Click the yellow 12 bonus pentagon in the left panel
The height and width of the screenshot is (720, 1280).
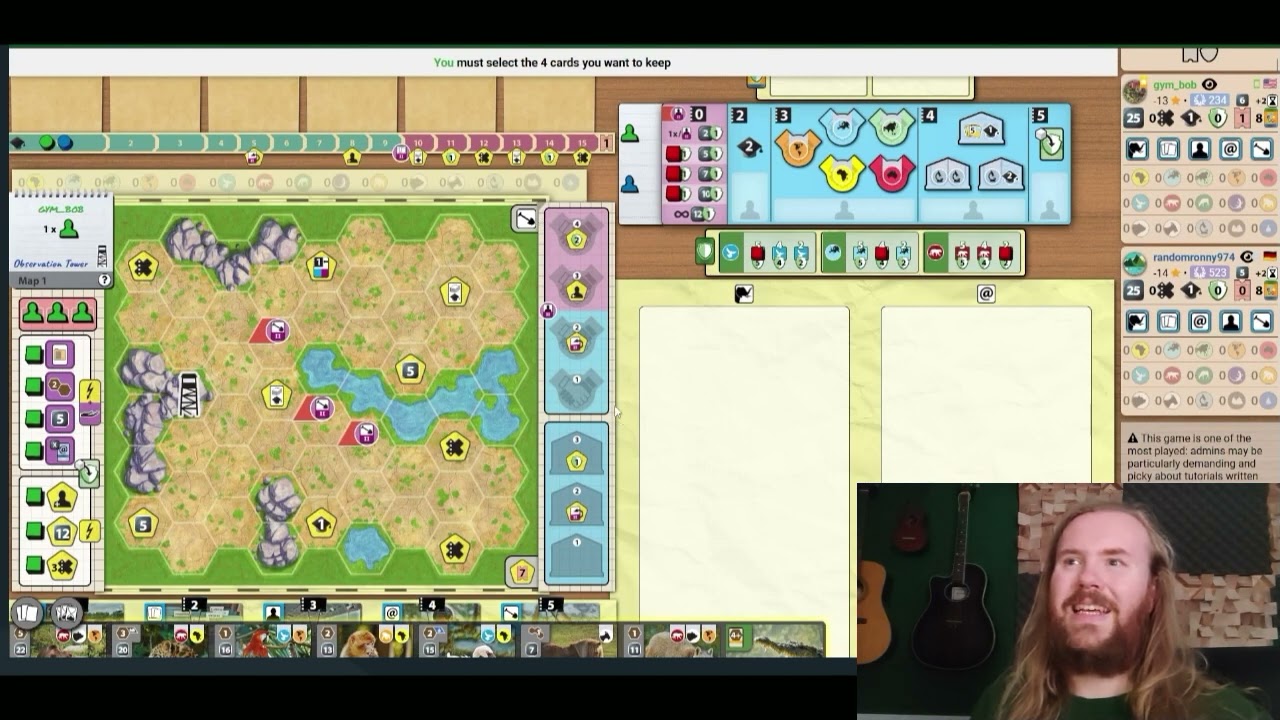pos(62,533)
